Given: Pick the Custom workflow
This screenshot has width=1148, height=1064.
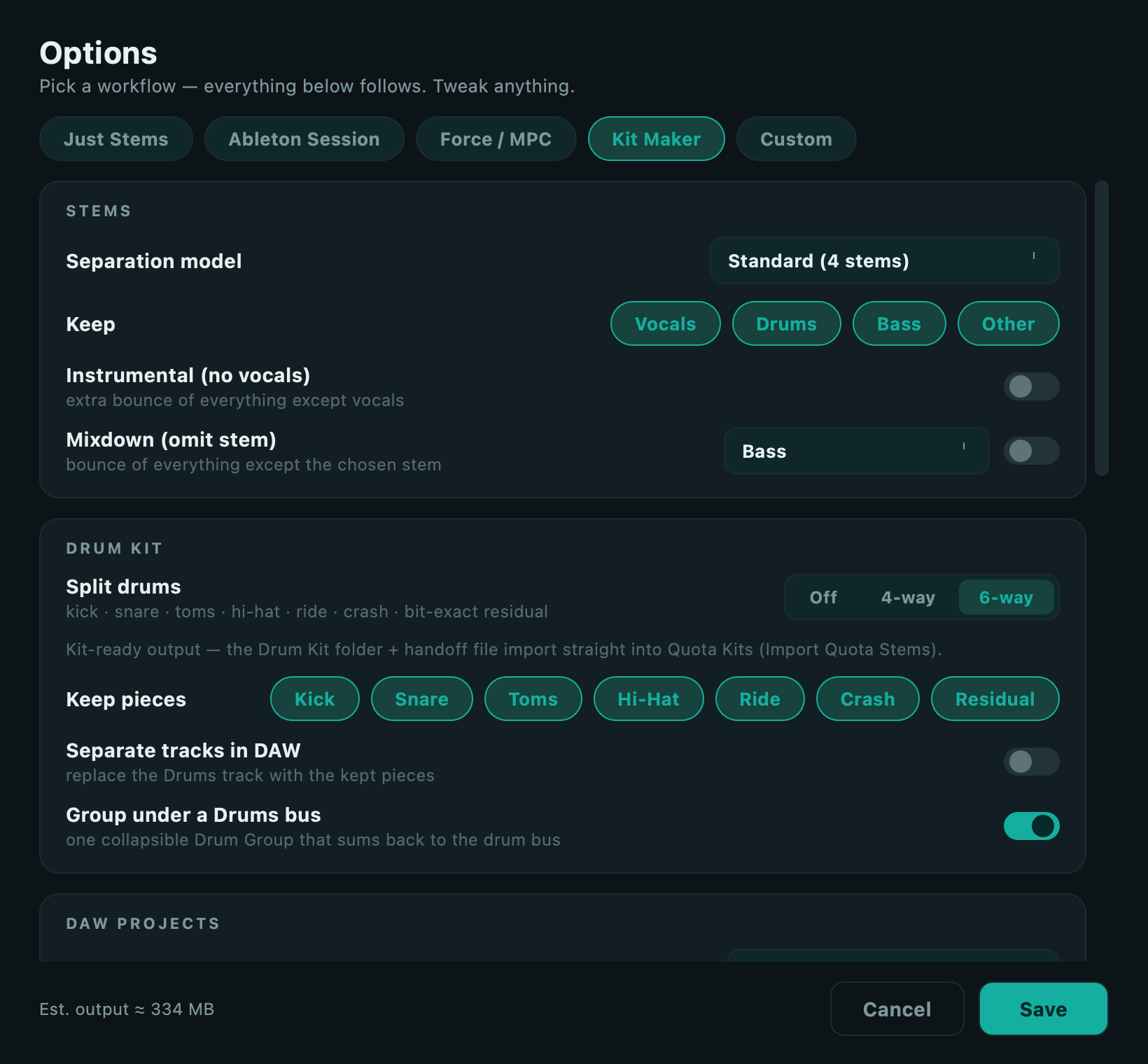Looking at the screenshot, I should coord(796,139).
